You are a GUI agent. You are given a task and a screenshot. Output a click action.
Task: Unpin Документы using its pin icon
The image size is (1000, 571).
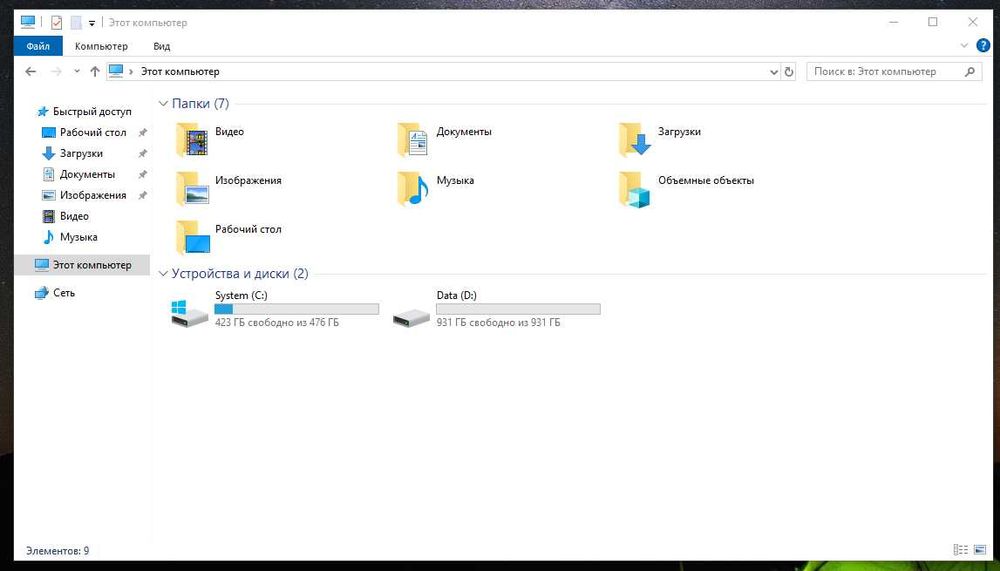tap(143, 174)
